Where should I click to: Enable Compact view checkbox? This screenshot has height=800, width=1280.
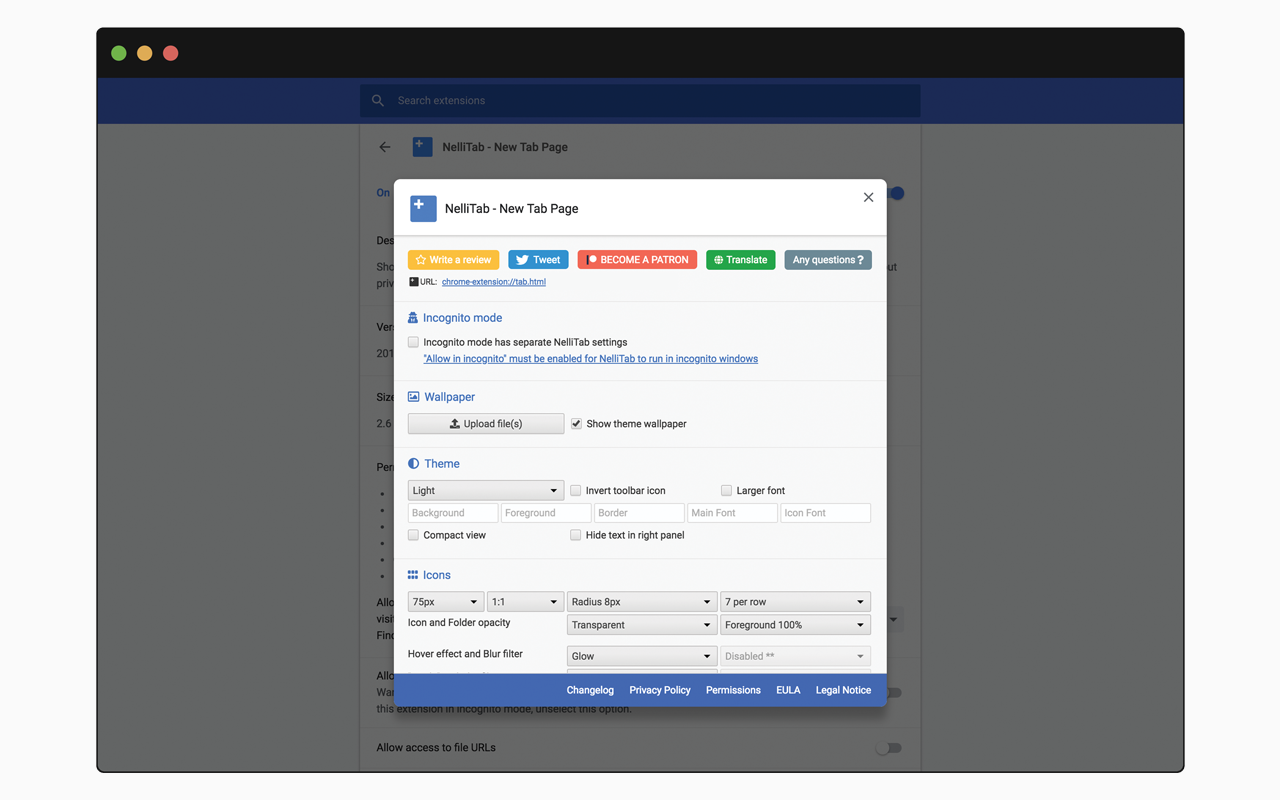(x=413, y=535)
